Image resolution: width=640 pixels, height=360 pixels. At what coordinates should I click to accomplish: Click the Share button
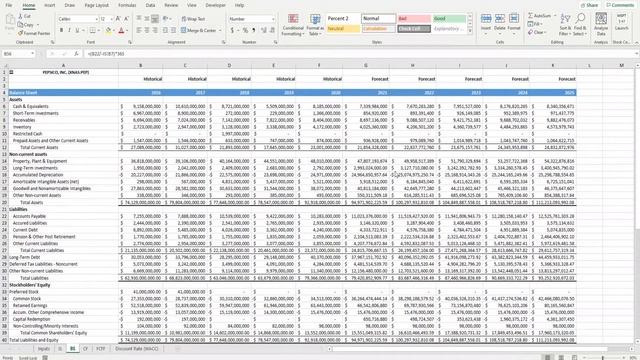[x=589, y=5]
